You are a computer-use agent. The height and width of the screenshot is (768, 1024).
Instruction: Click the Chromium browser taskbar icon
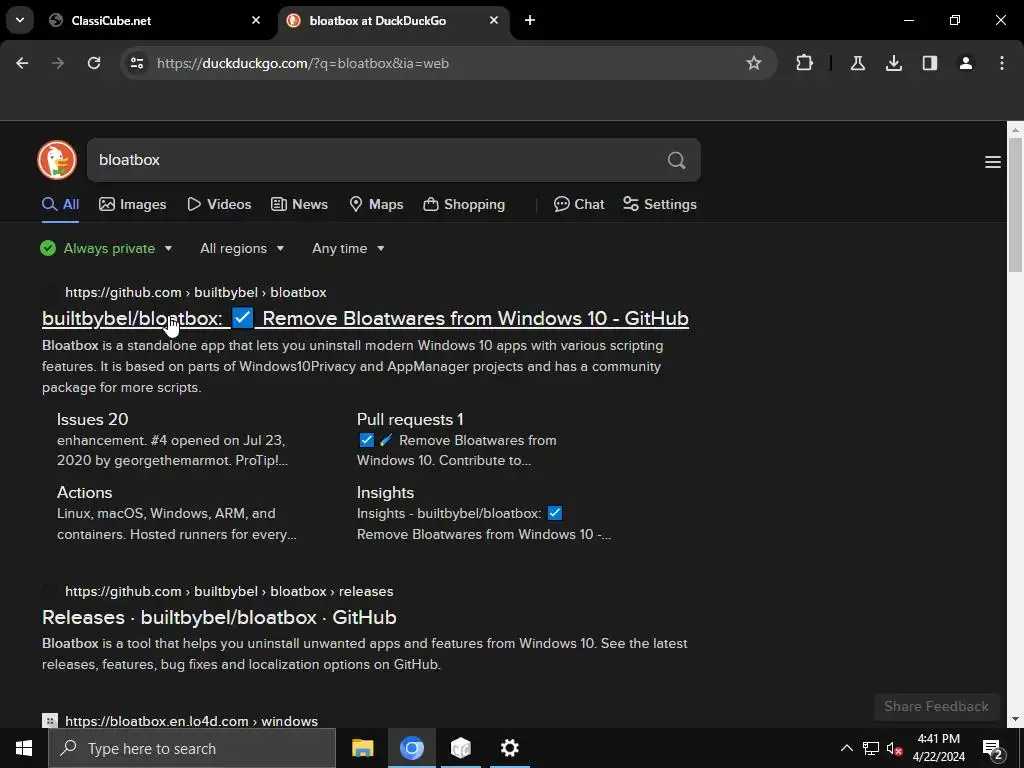411,748
